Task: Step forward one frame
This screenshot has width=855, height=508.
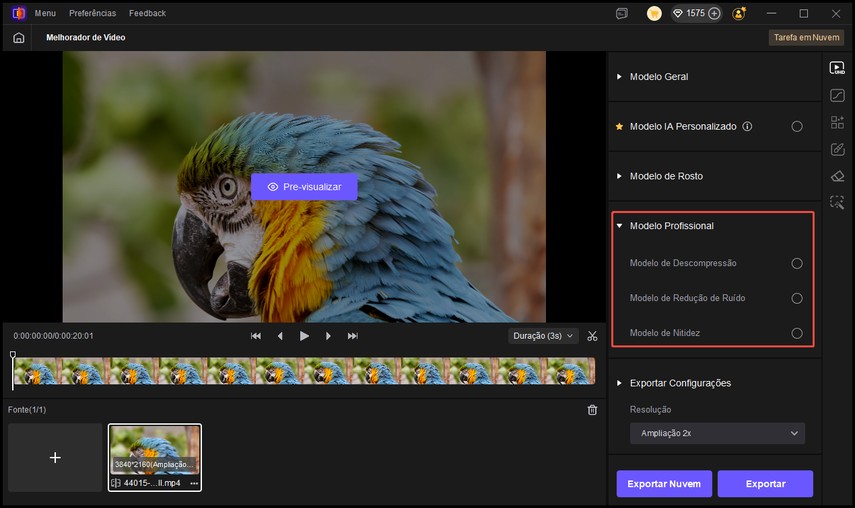Action: [x=328, y=336]
